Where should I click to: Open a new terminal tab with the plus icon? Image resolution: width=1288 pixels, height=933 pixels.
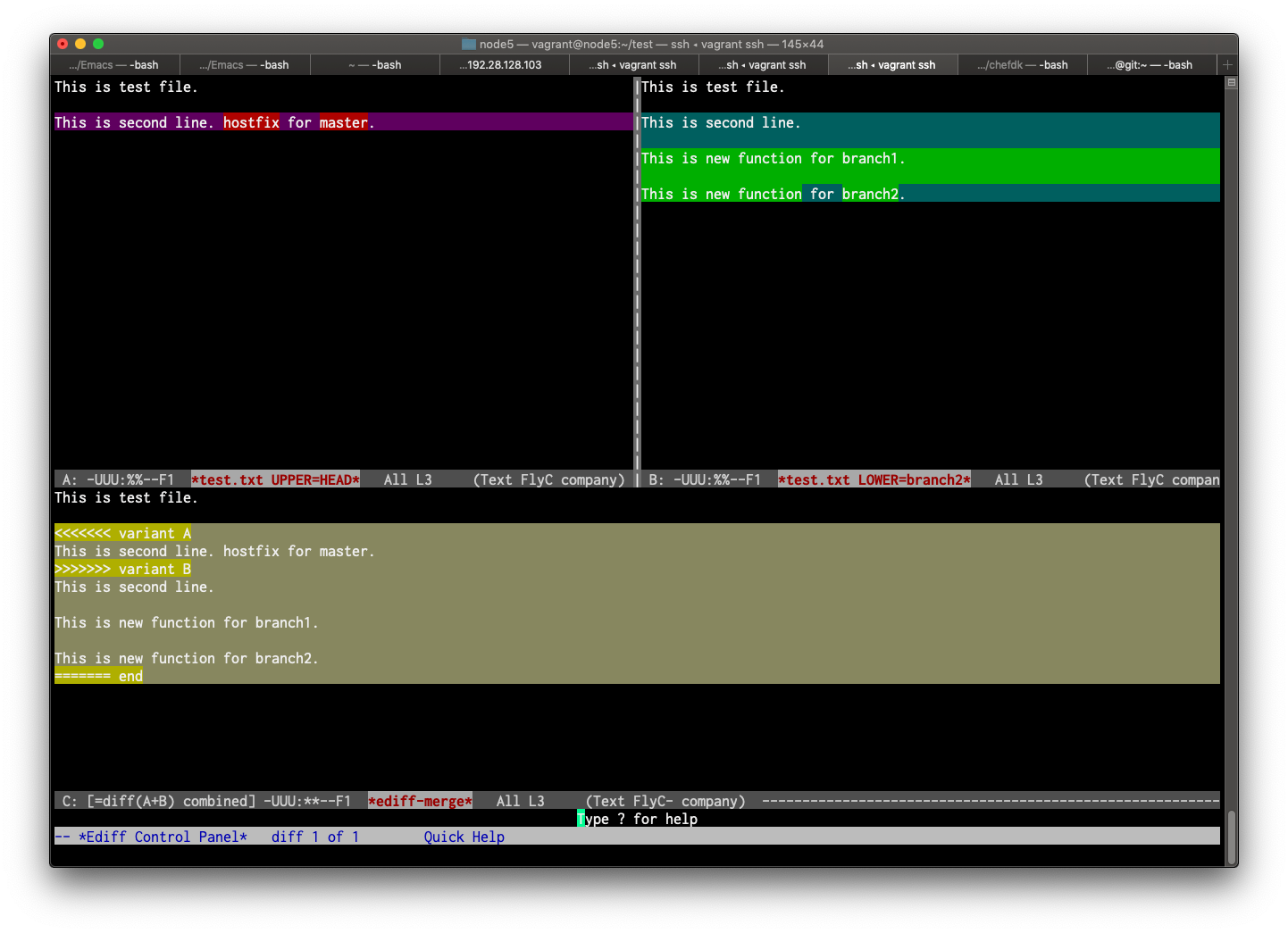click(1228, 63)
